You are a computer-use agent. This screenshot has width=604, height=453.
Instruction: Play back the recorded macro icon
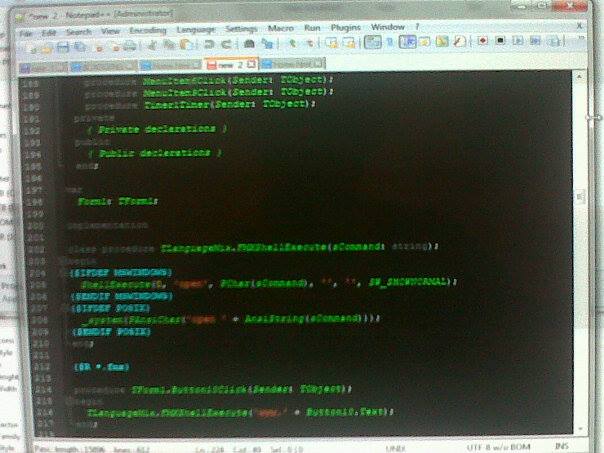click(518, 40)
